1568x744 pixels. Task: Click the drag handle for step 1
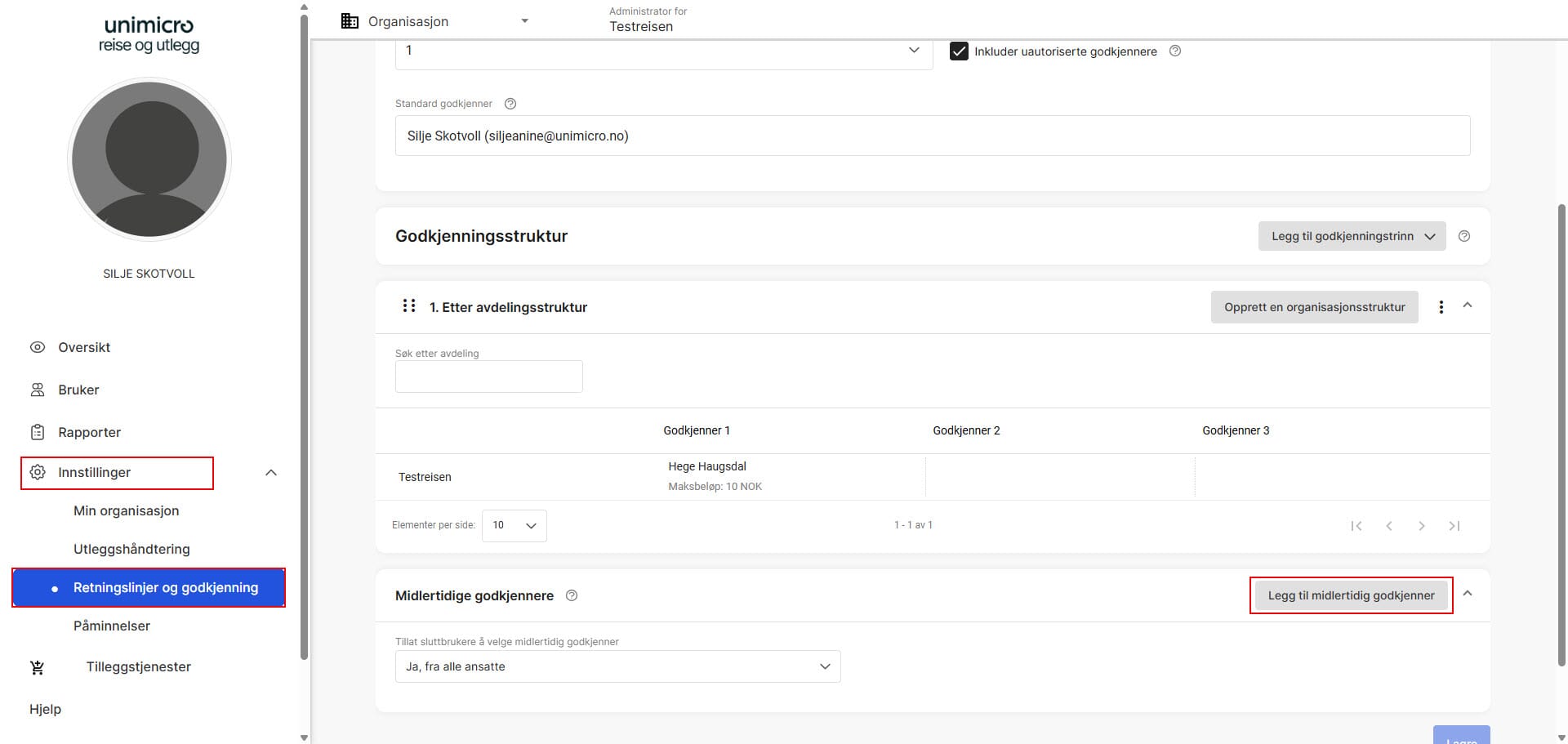pyautogui.click(x=409, y=306)
